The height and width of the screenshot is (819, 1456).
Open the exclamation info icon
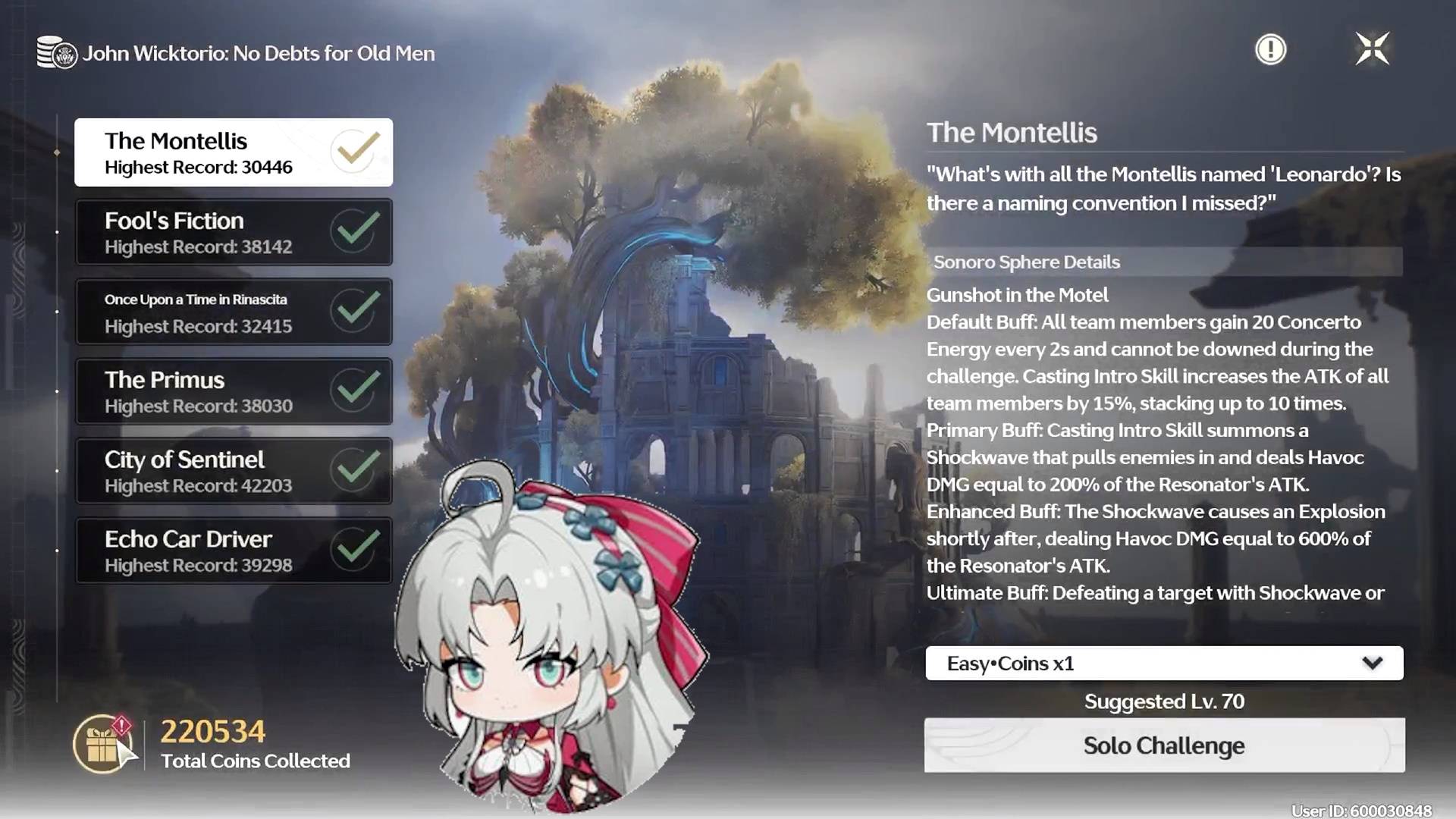[1270, 50]
